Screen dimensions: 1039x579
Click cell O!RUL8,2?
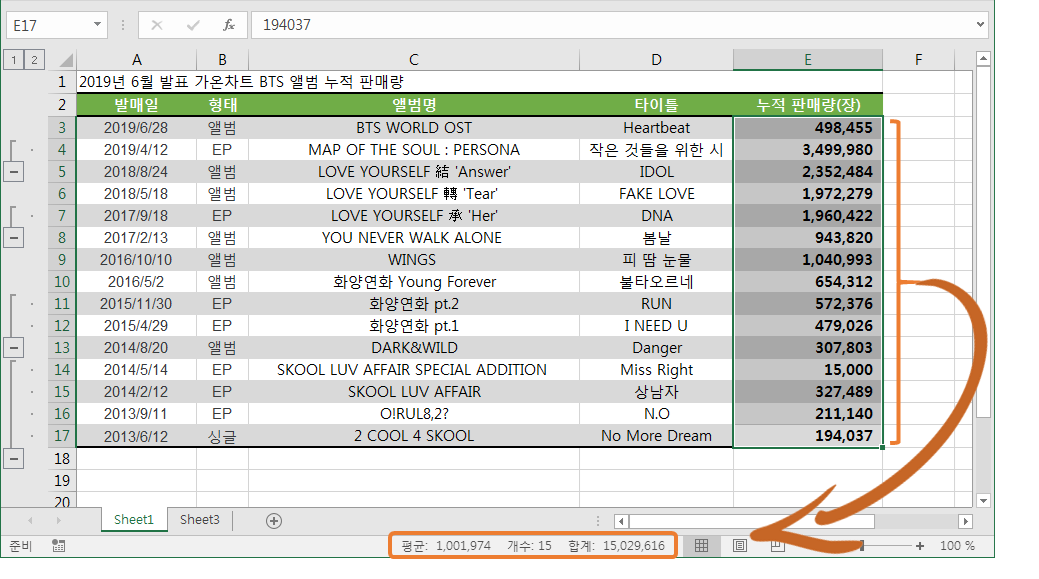(413, 414)
